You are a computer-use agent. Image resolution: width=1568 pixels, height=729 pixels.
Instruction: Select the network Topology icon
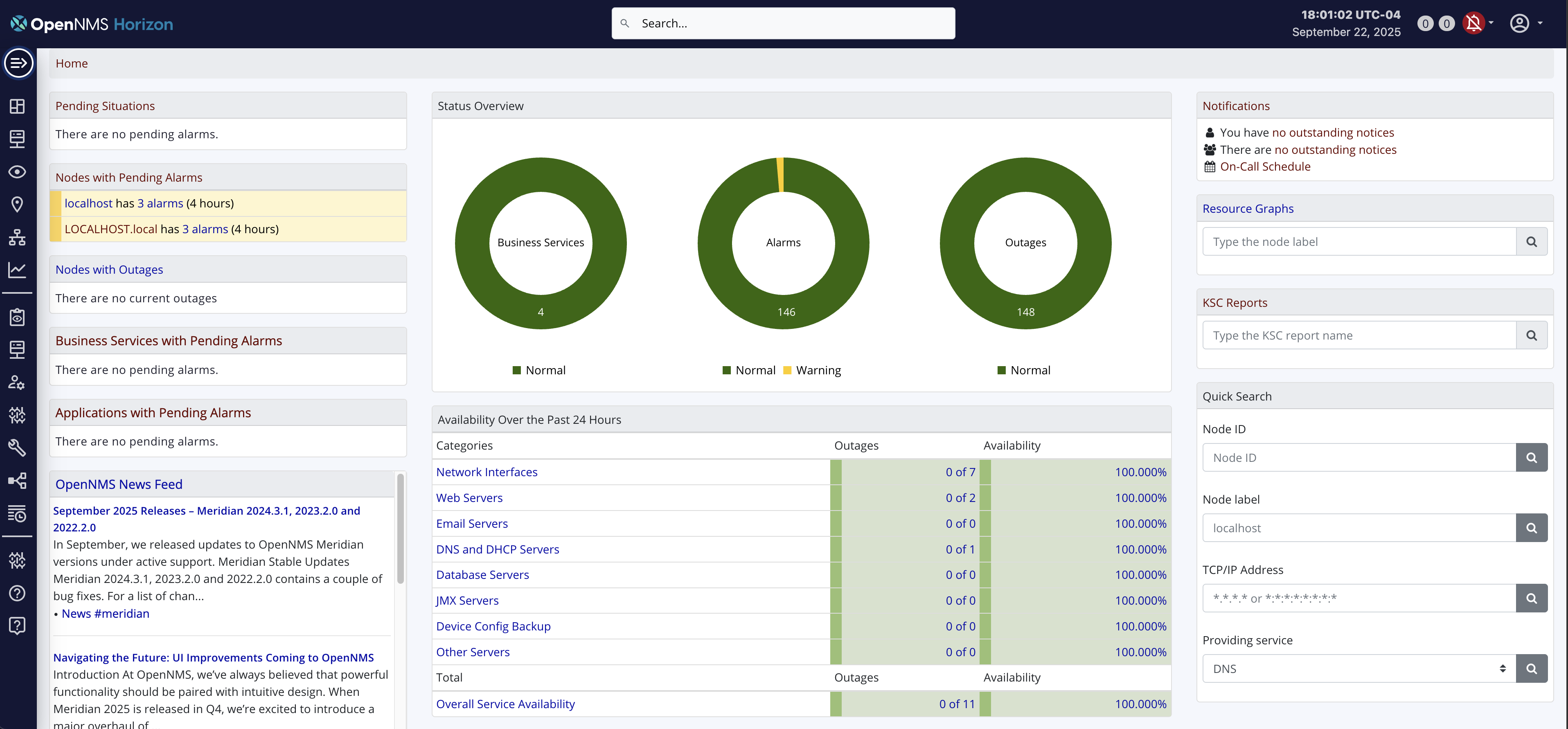coord(18,237)
